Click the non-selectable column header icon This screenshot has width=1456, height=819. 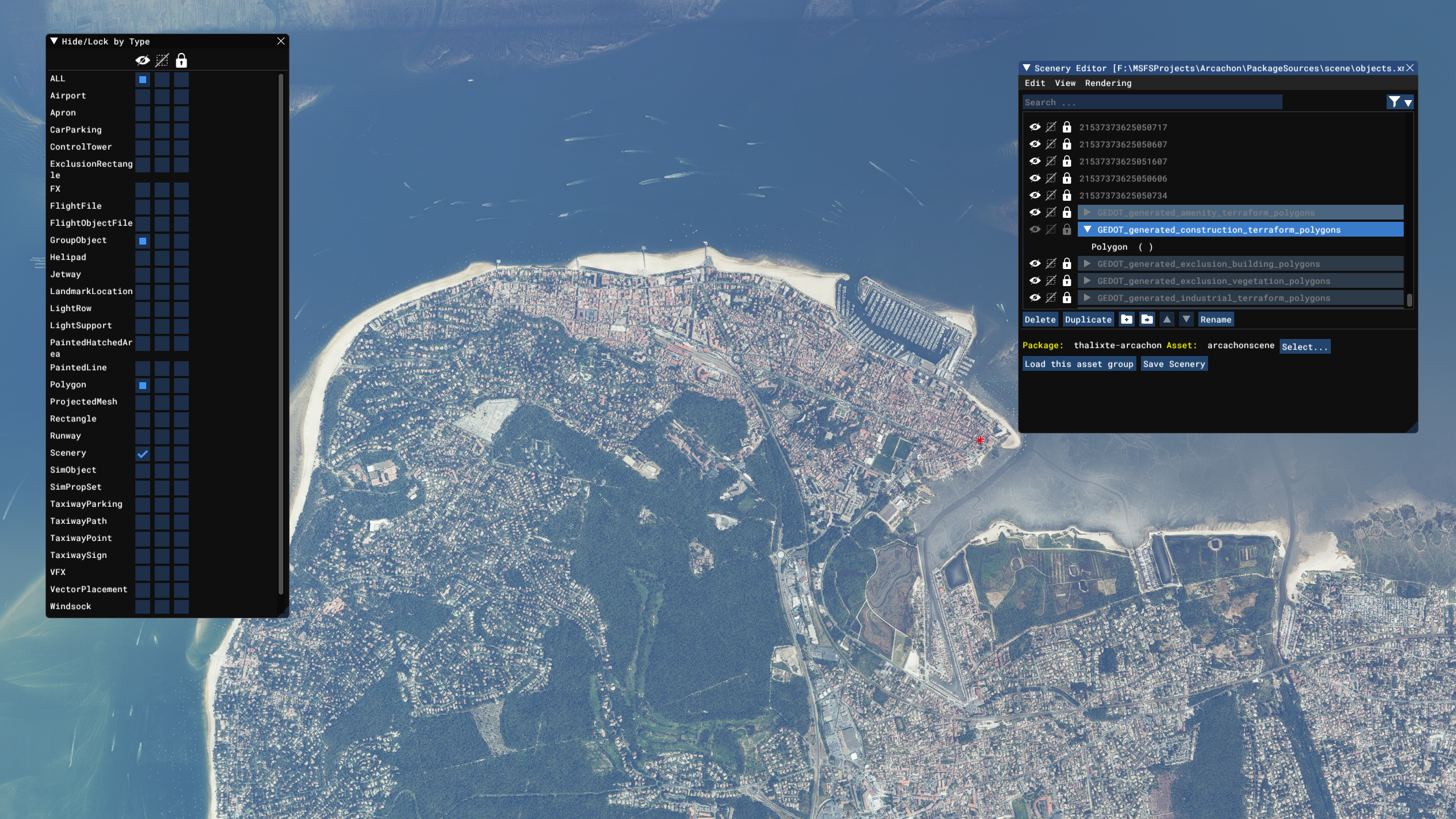pos(162,60)
